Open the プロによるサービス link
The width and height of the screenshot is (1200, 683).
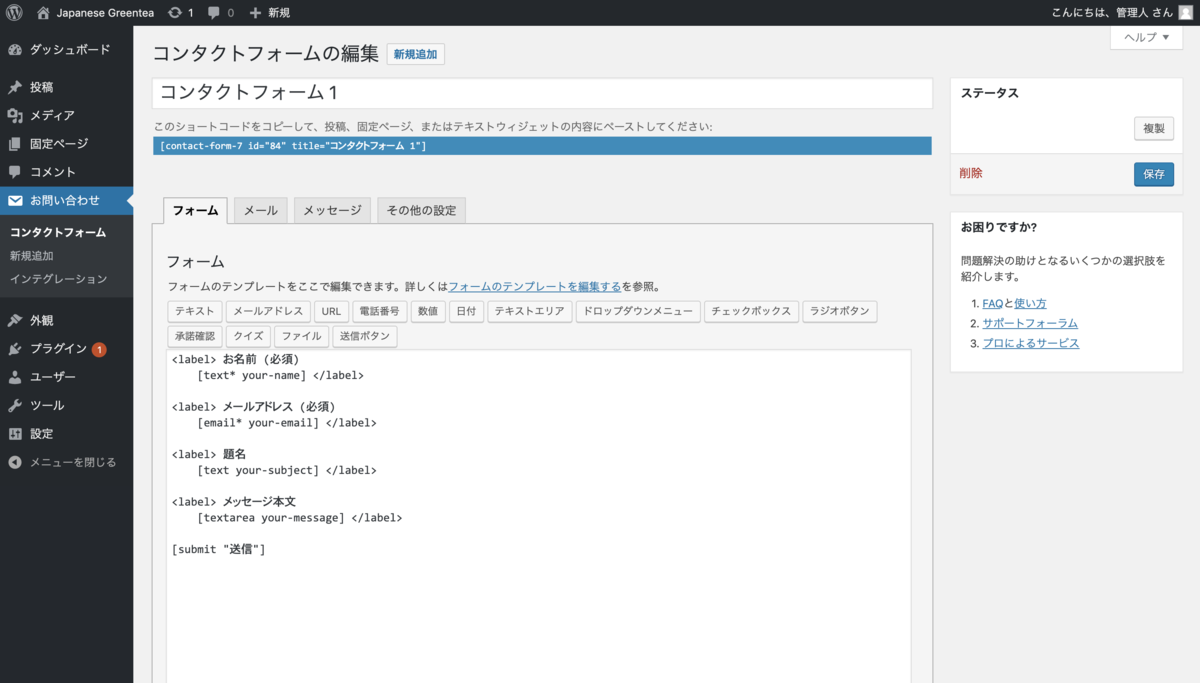(1031, 343)
